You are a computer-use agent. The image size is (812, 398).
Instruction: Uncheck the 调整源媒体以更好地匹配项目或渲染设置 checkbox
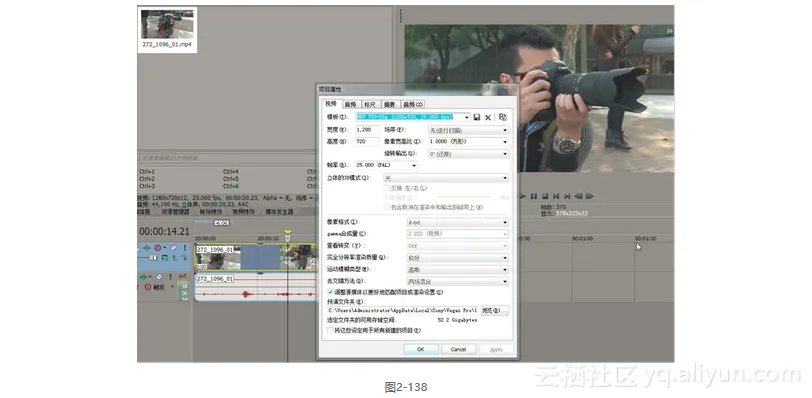(x=330, y=292)
